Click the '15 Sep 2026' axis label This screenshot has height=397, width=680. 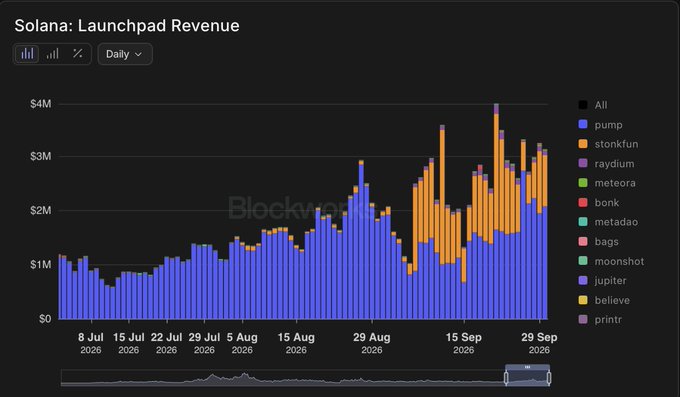[464, 343]
